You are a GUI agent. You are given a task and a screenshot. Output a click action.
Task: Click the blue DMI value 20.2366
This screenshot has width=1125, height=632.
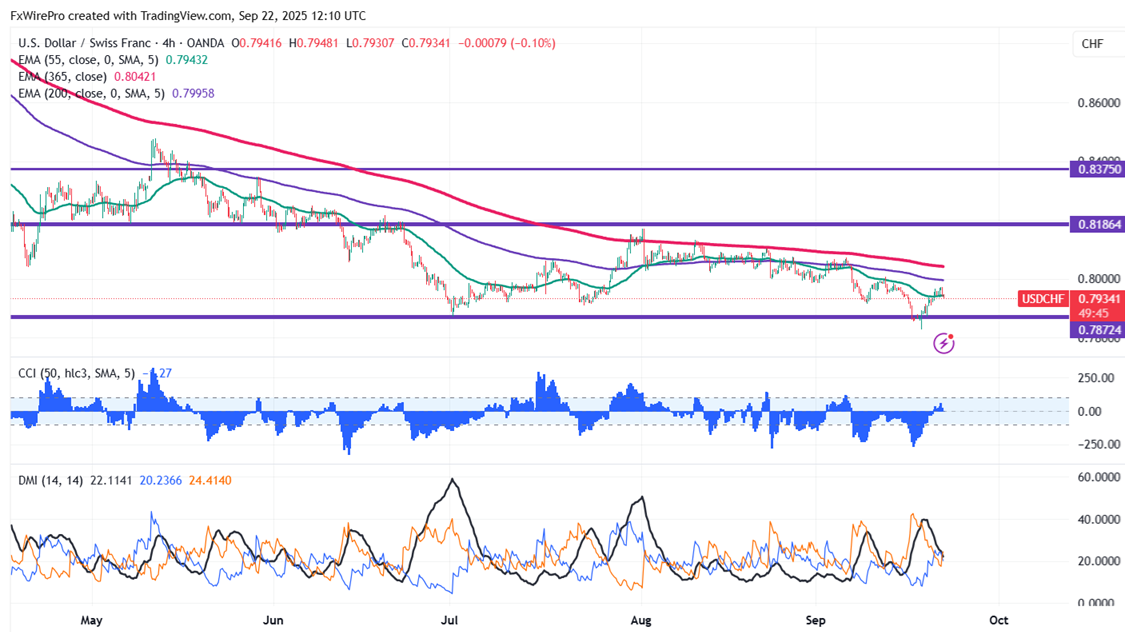161,481
